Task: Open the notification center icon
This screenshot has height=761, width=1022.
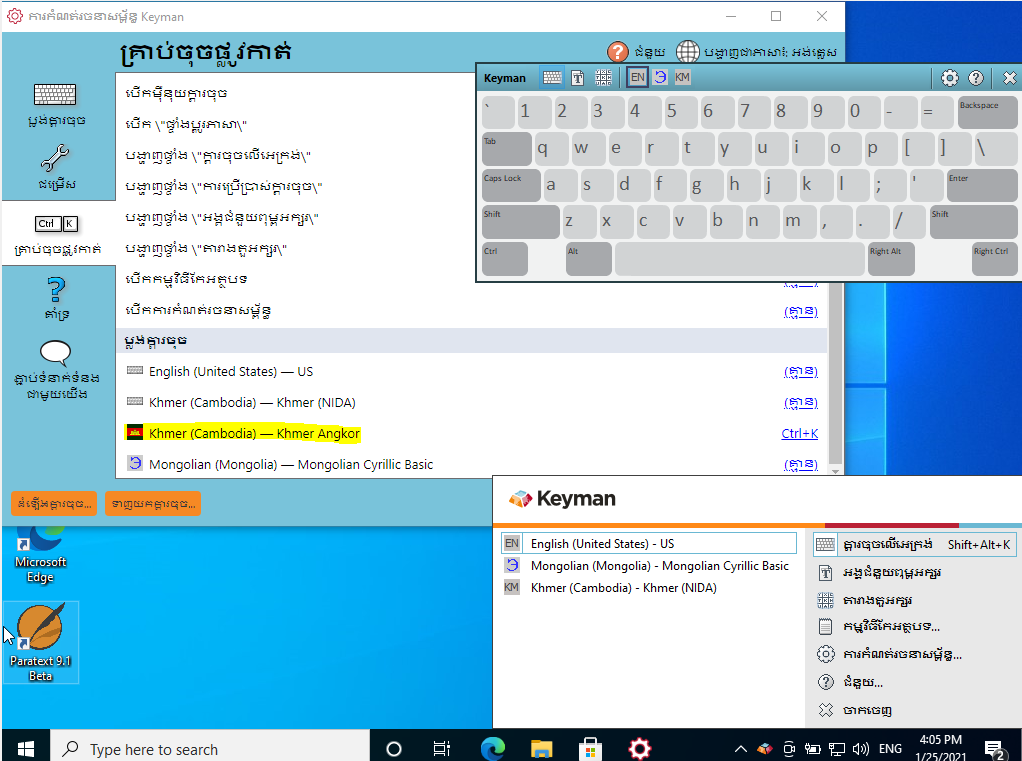Action: pyautogui.click(x=994, y=749)
